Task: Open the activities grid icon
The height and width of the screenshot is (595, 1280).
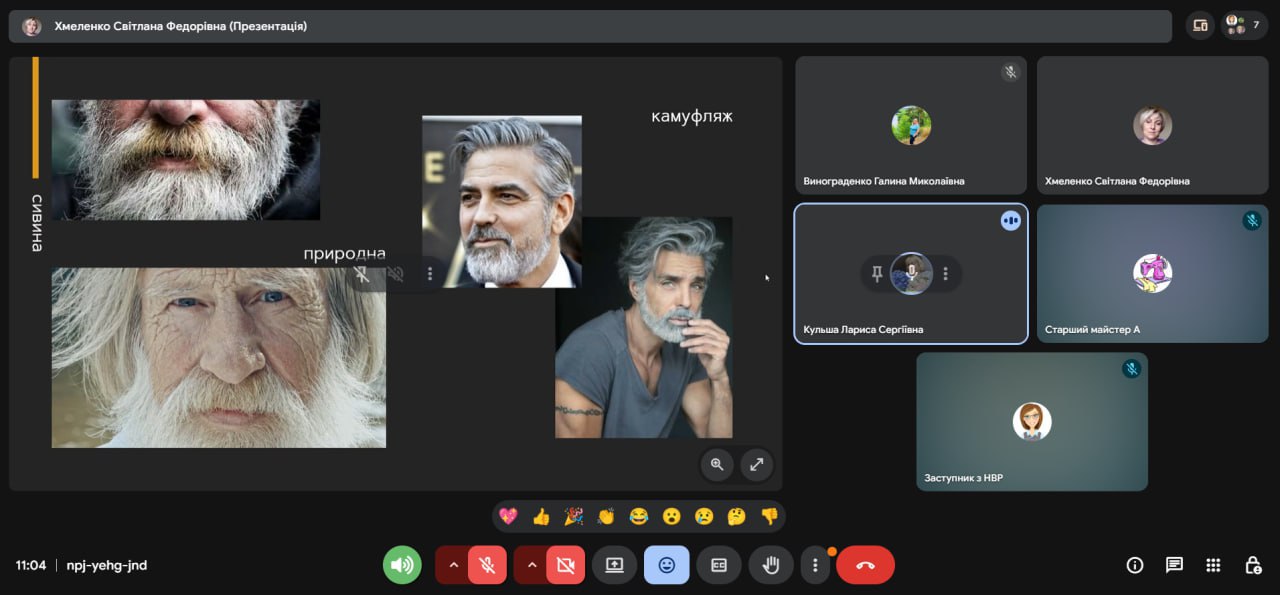Action: click(x=1213, y=565)
